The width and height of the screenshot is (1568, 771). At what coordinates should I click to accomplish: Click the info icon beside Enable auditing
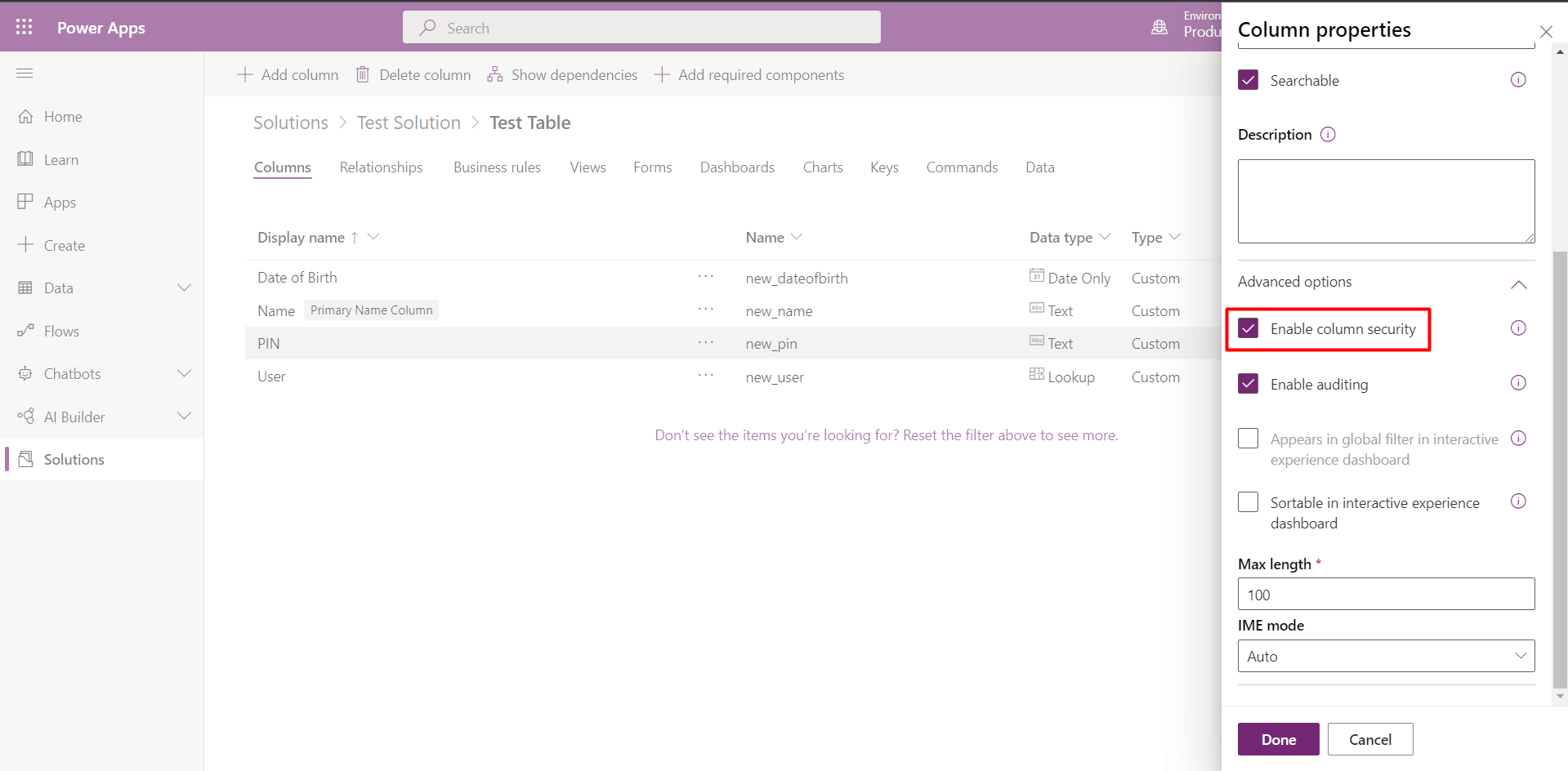tap(1518, 382)
